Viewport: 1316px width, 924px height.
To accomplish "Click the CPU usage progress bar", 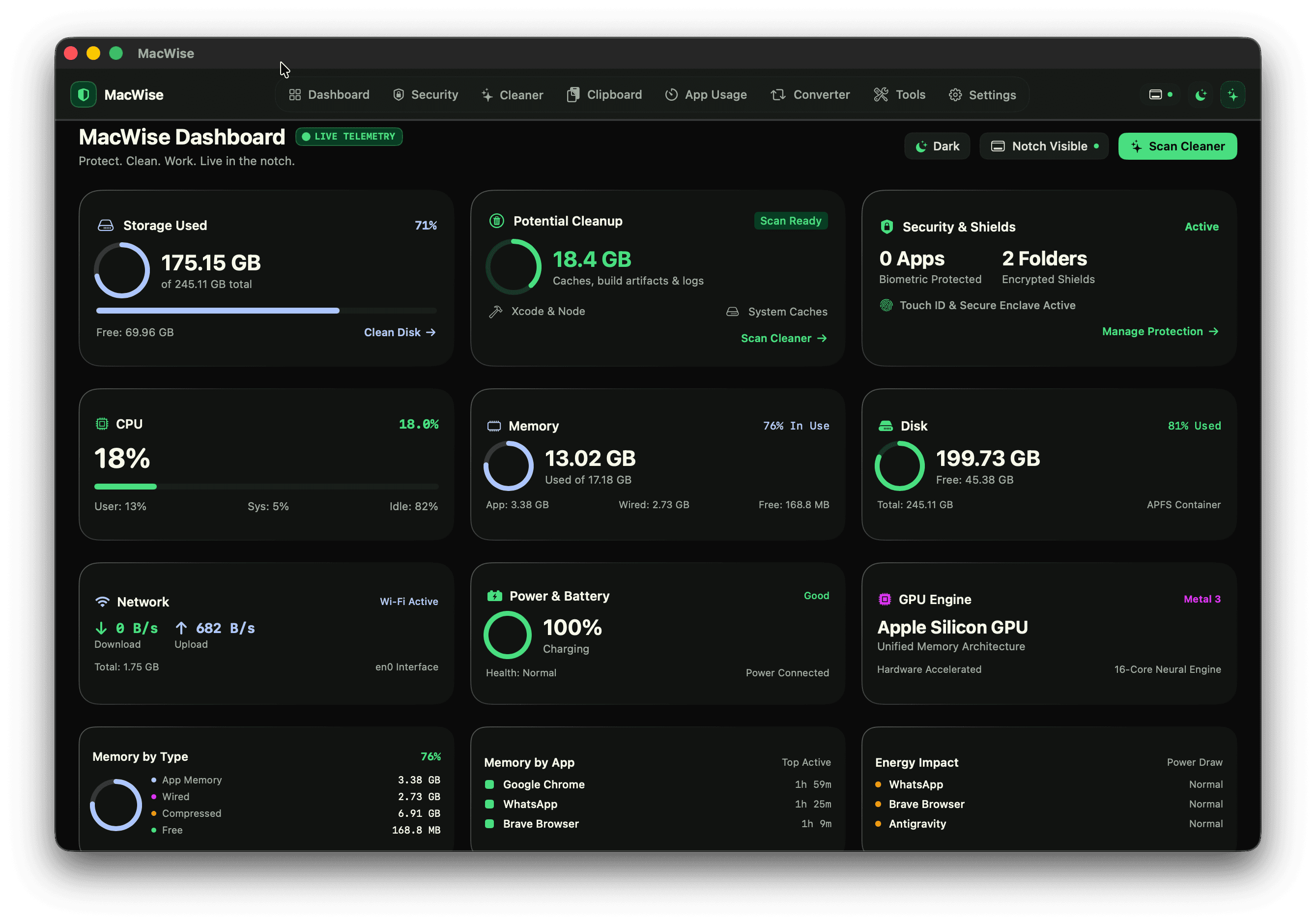I will click(266, 487).
